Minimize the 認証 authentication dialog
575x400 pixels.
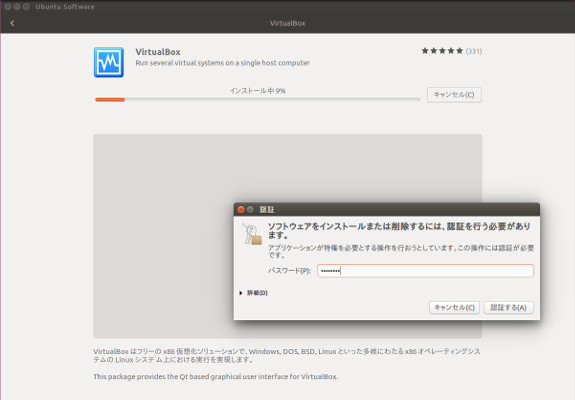coord(250,209)
